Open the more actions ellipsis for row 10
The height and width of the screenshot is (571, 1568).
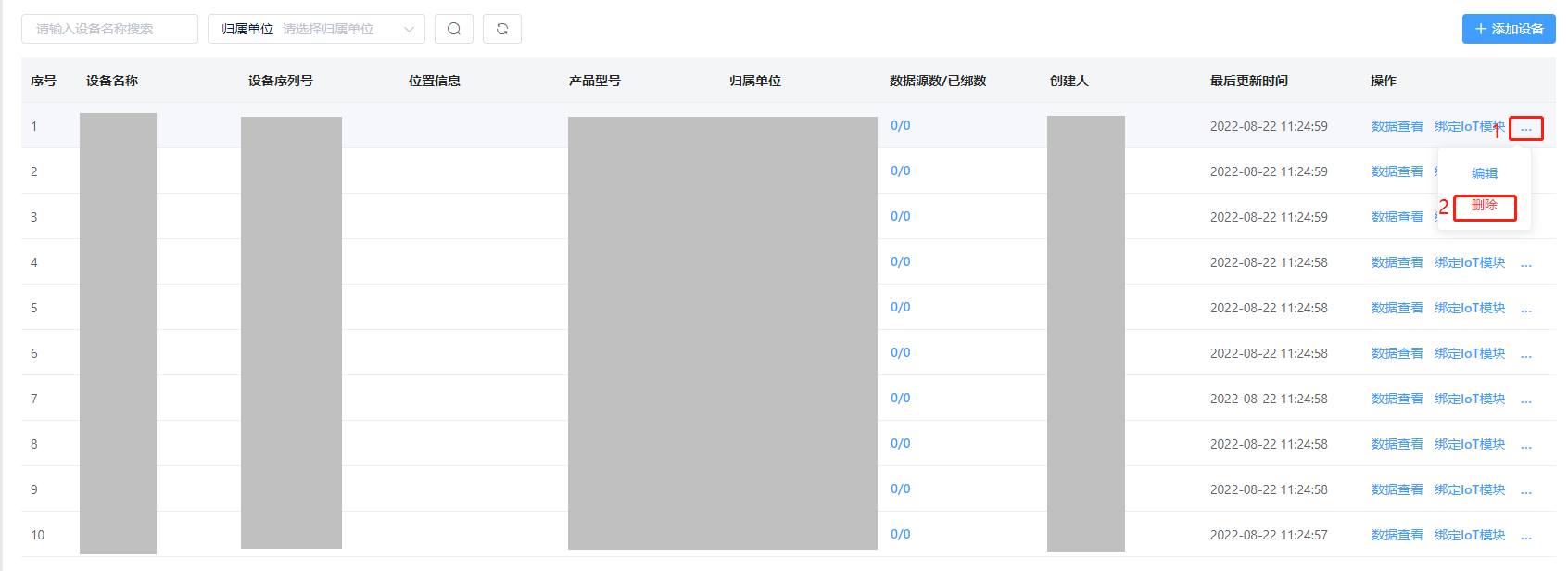pos(1526,537)
